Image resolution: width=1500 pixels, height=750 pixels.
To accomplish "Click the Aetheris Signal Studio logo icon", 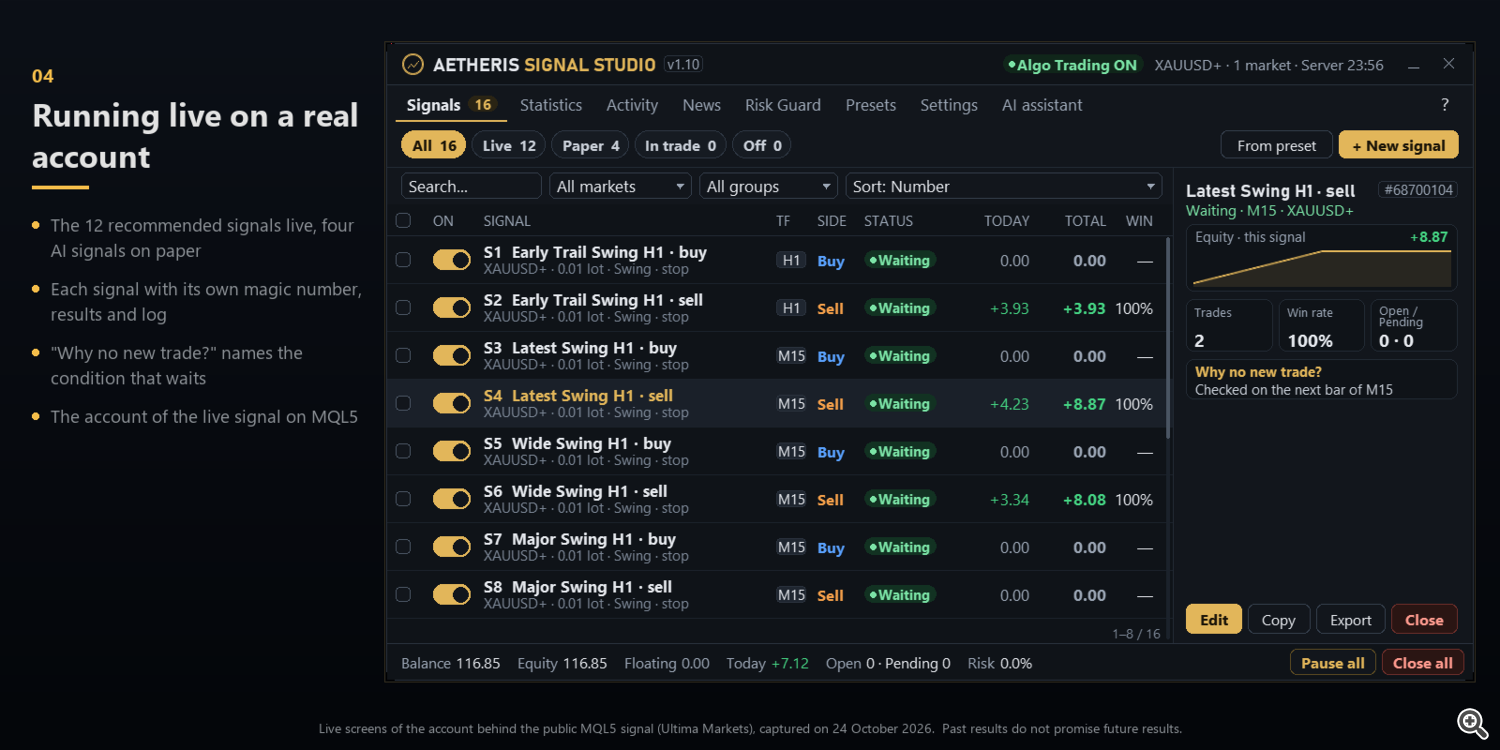I will coord(413,65).
